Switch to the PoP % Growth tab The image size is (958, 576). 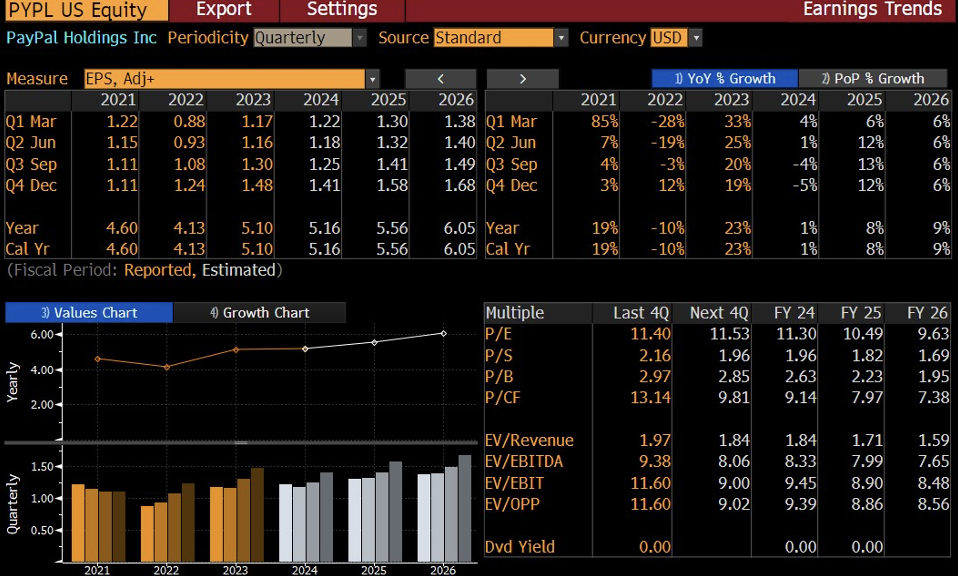872,79
